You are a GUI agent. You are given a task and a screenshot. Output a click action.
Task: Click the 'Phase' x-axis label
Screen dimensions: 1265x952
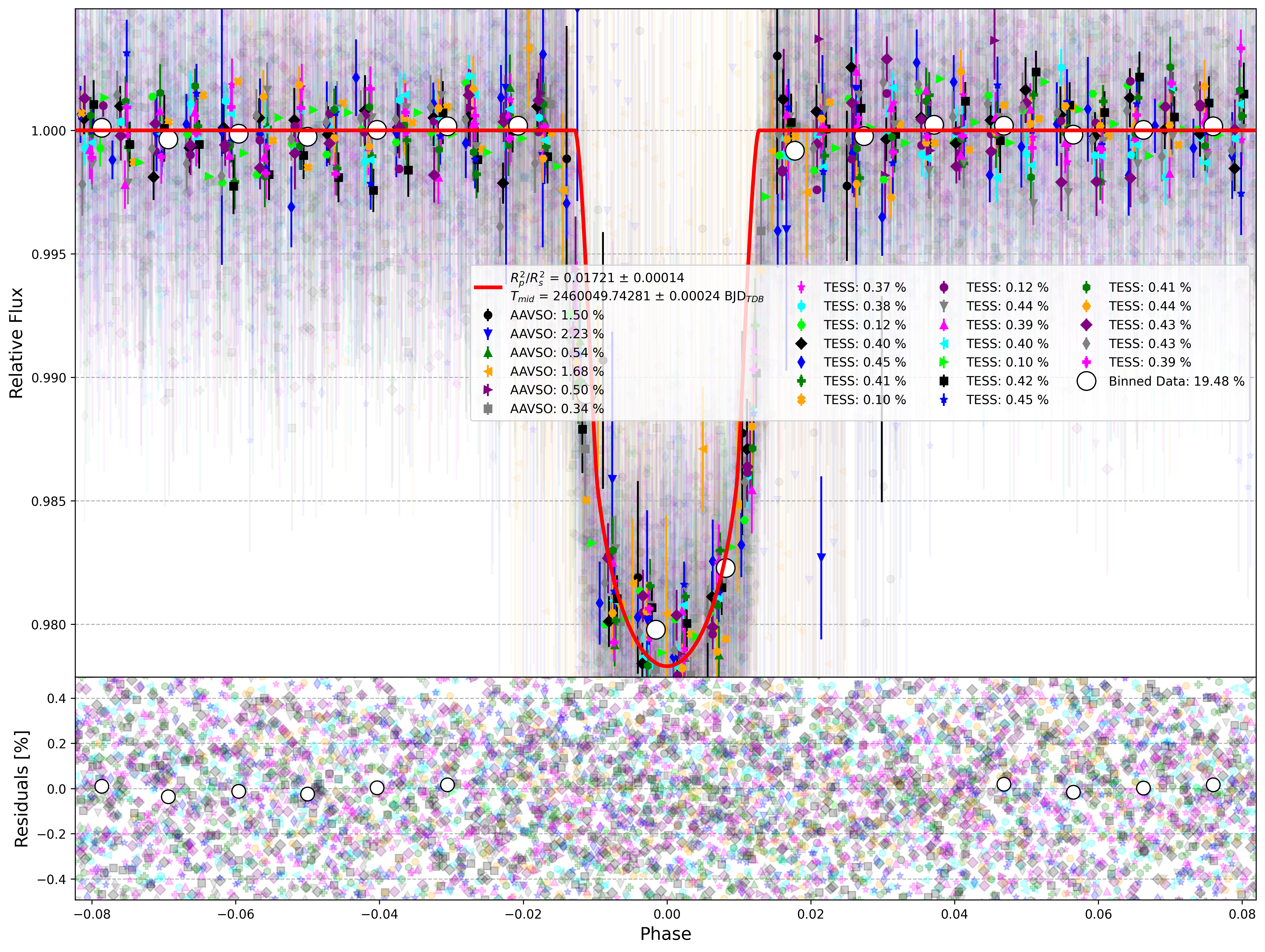666,934
